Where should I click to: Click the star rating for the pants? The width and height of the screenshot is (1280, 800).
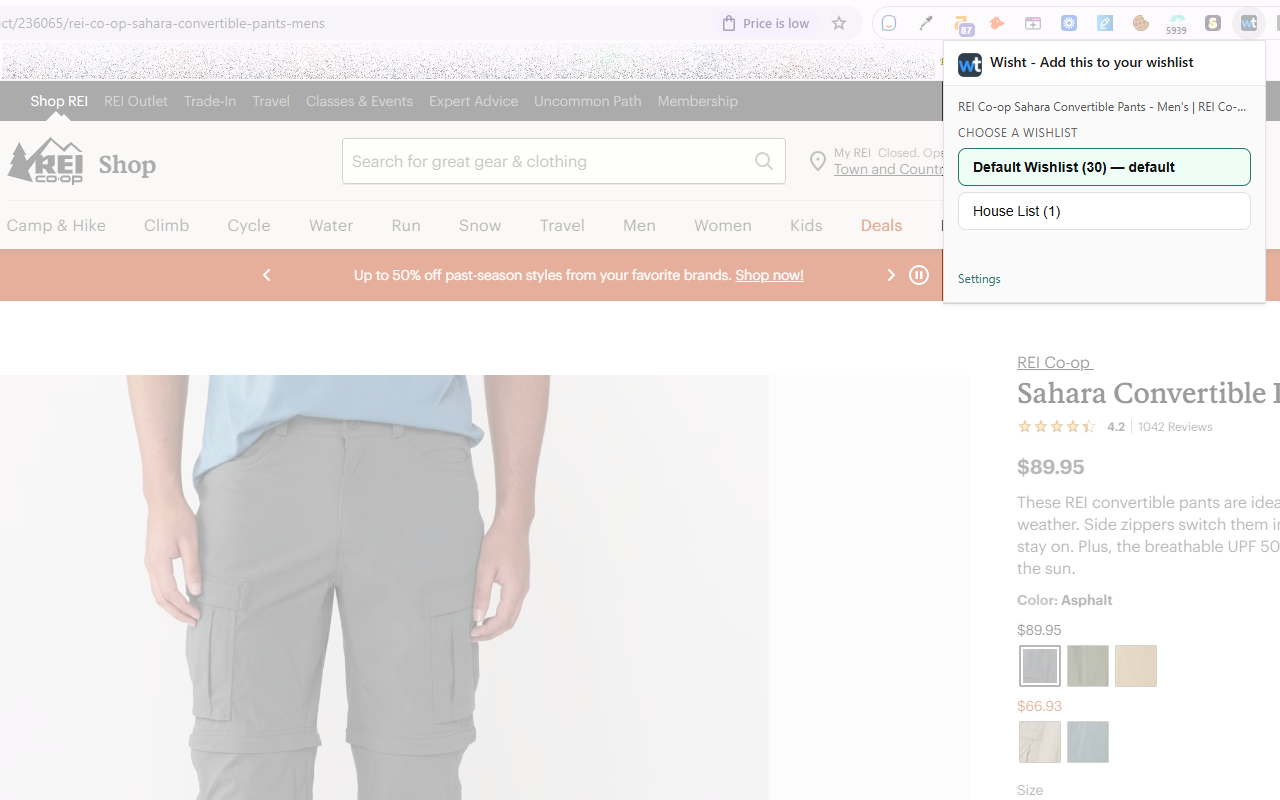pos(1056,427)
